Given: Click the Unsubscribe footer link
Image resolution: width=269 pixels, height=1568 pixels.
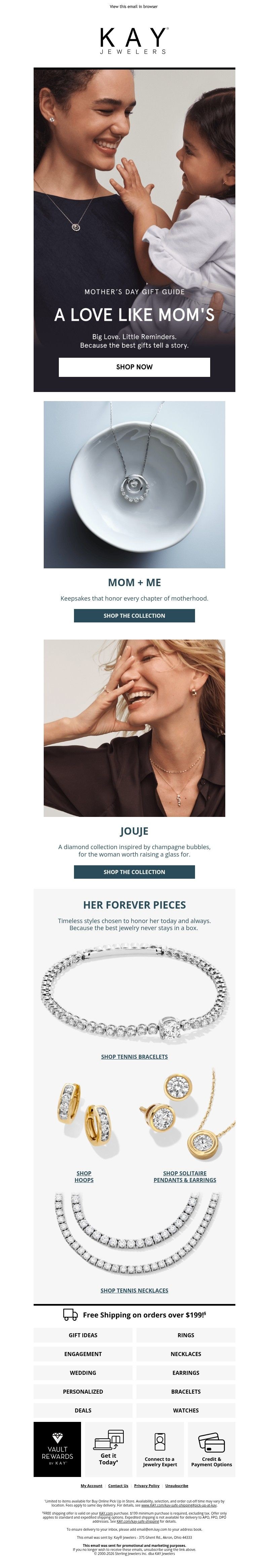Looking at the screenshot, I should (177, 1486).
